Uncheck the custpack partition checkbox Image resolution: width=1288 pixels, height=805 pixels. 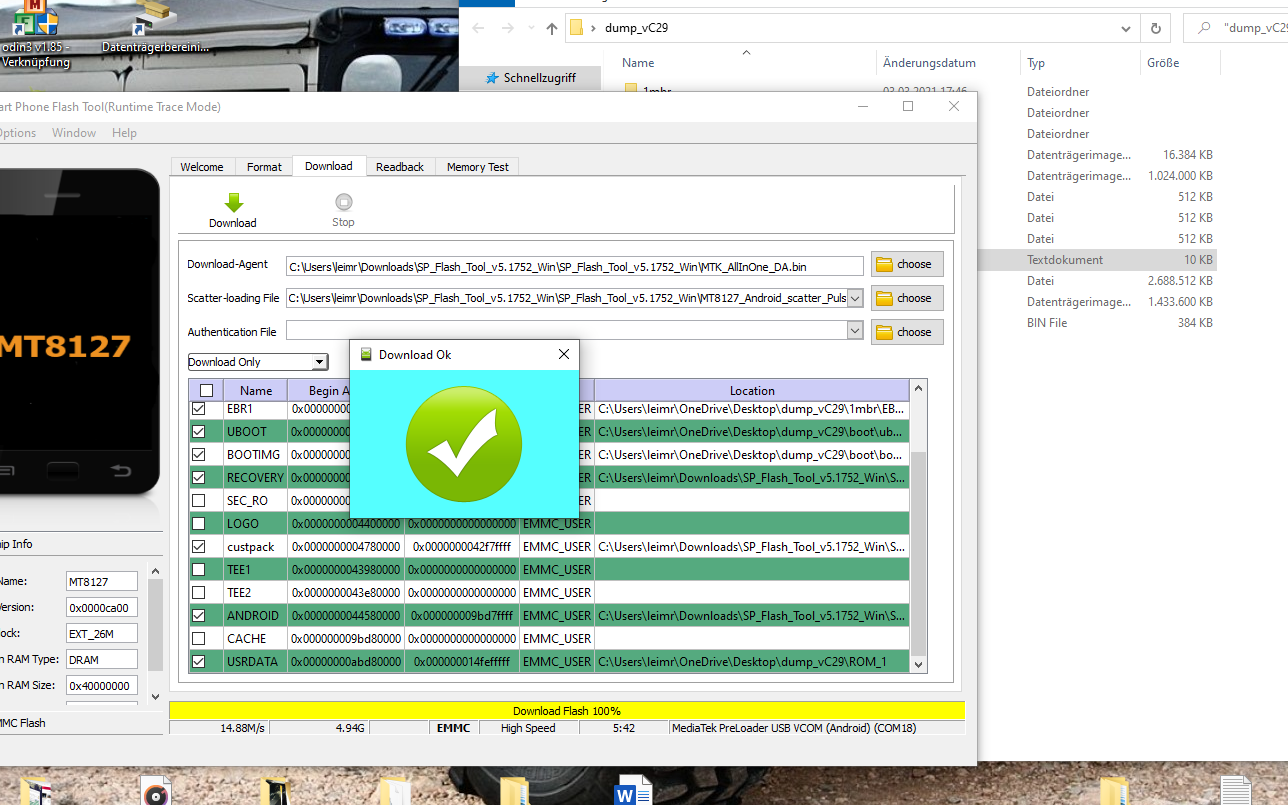click(199, 547)
